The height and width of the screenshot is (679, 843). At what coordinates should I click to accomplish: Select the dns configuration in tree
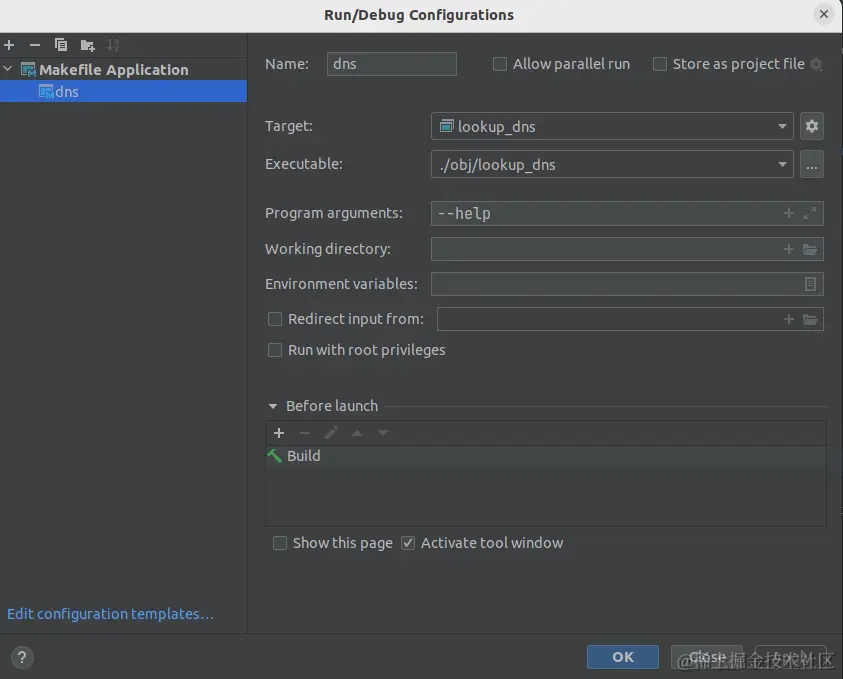pyautogui.click(x=66, y=92)
